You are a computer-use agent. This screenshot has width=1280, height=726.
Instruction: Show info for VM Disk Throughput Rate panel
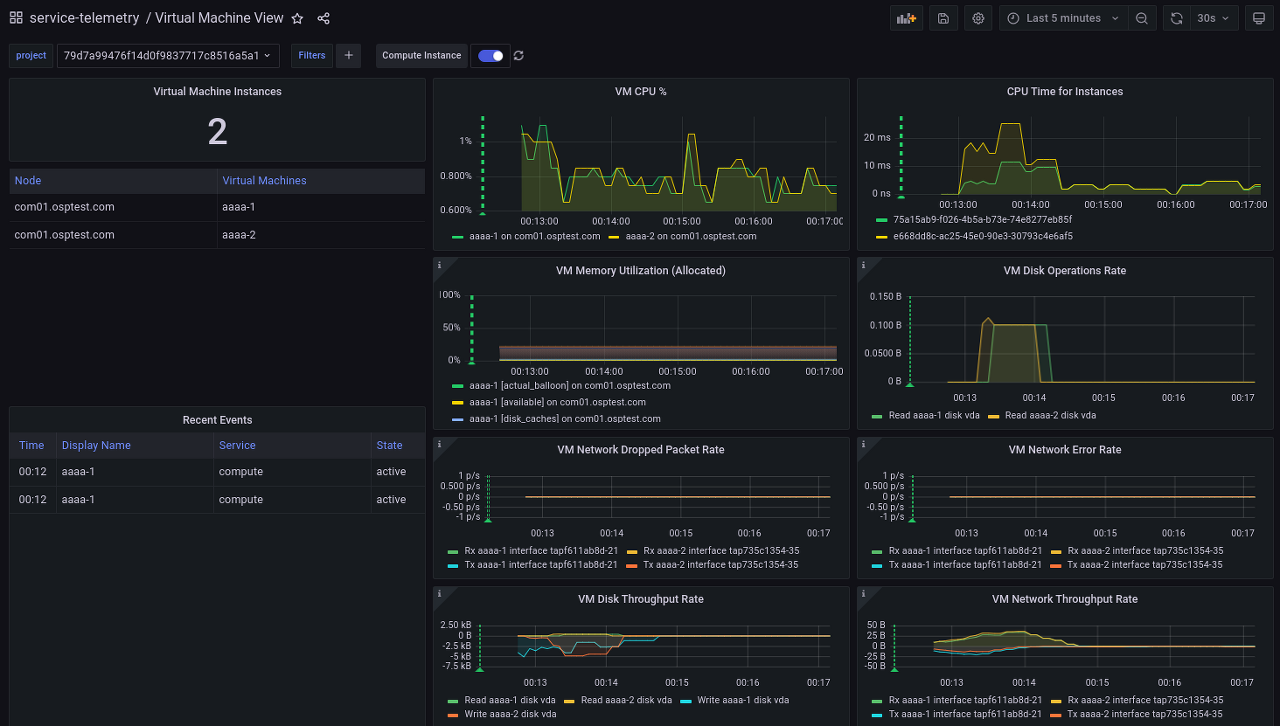440,594
